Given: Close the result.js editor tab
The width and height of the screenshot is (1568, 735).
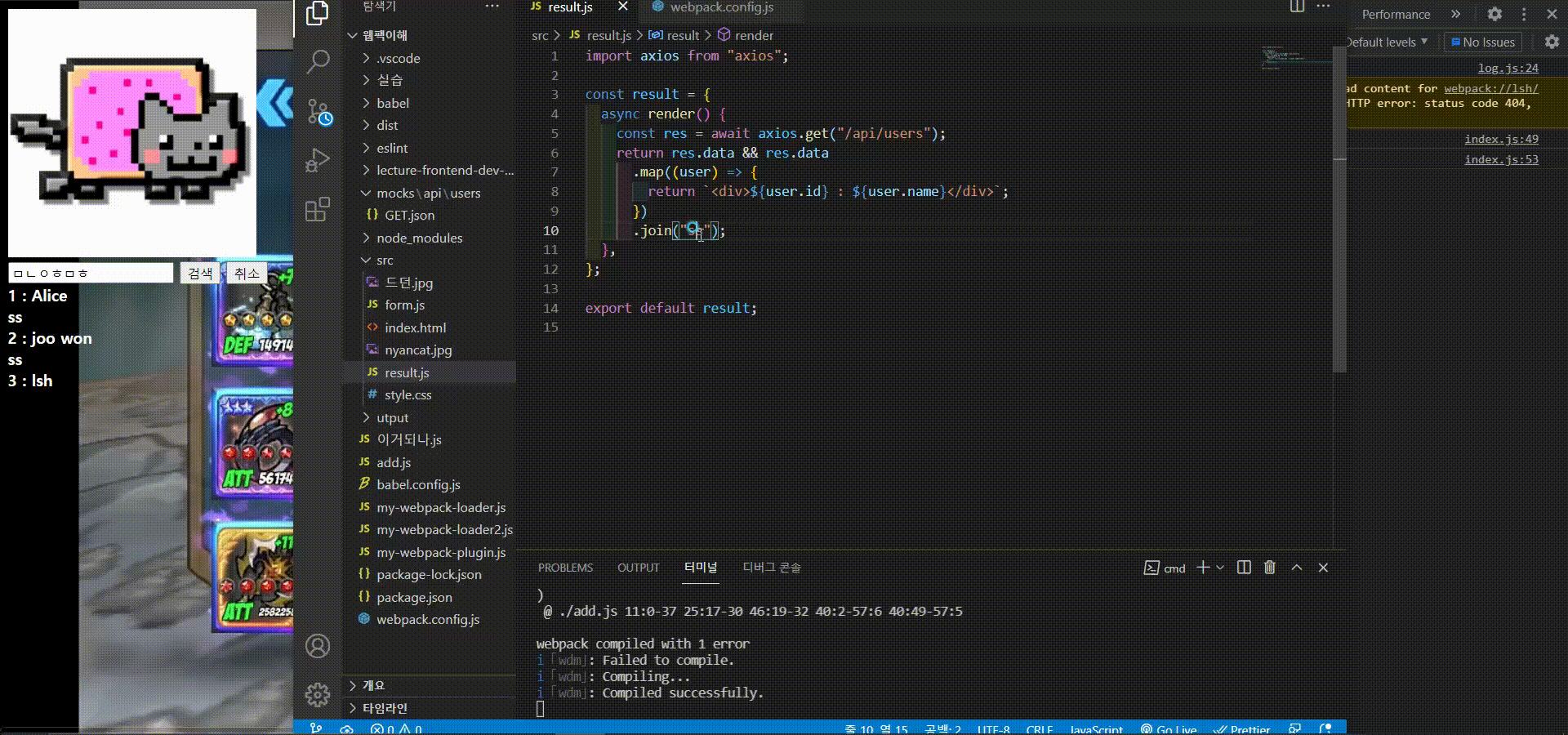Looking at the screenshot, I should coord(623,7).
